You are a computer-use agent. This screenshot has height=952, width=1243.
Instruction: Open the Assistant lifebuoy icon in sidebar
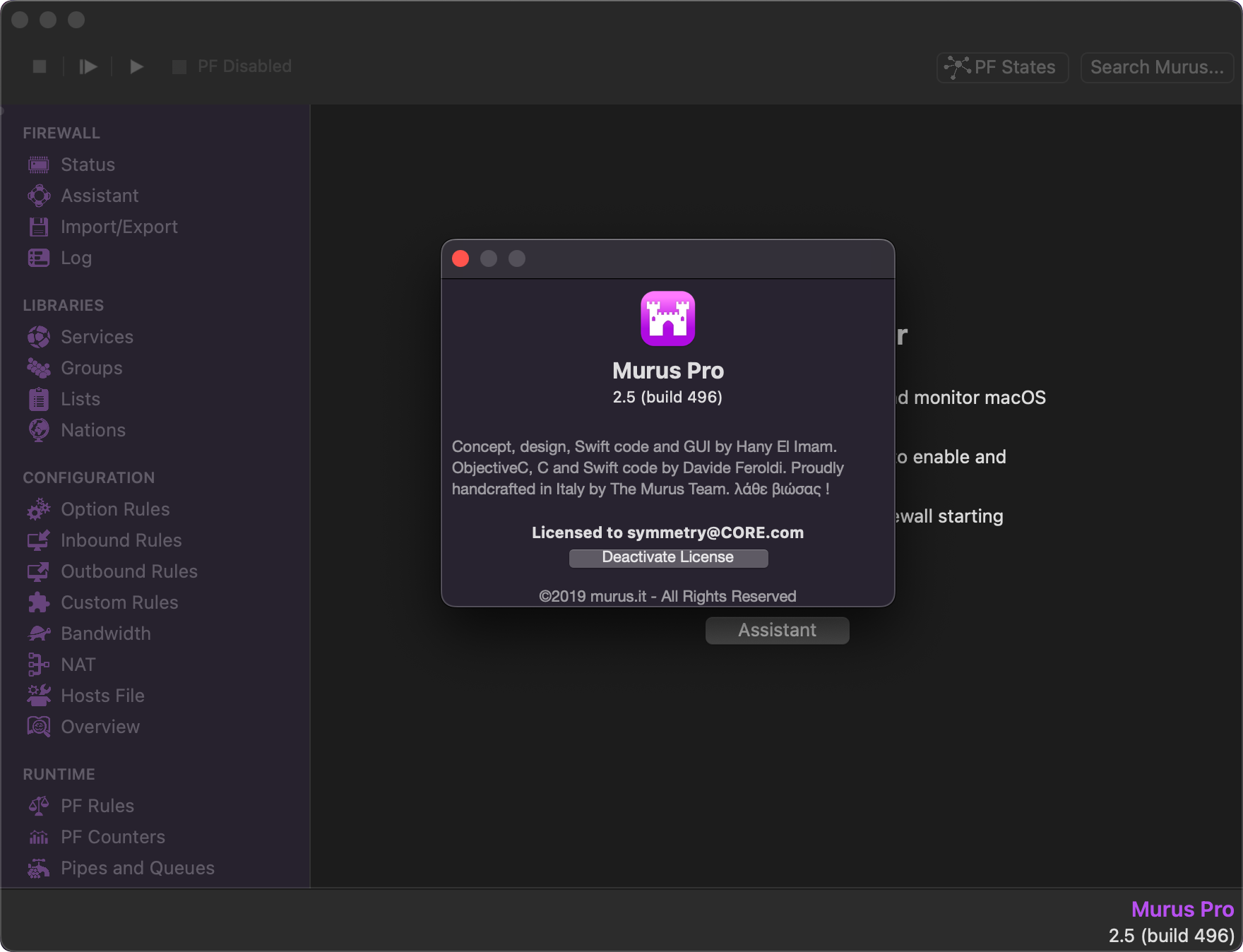pos(39,196)
